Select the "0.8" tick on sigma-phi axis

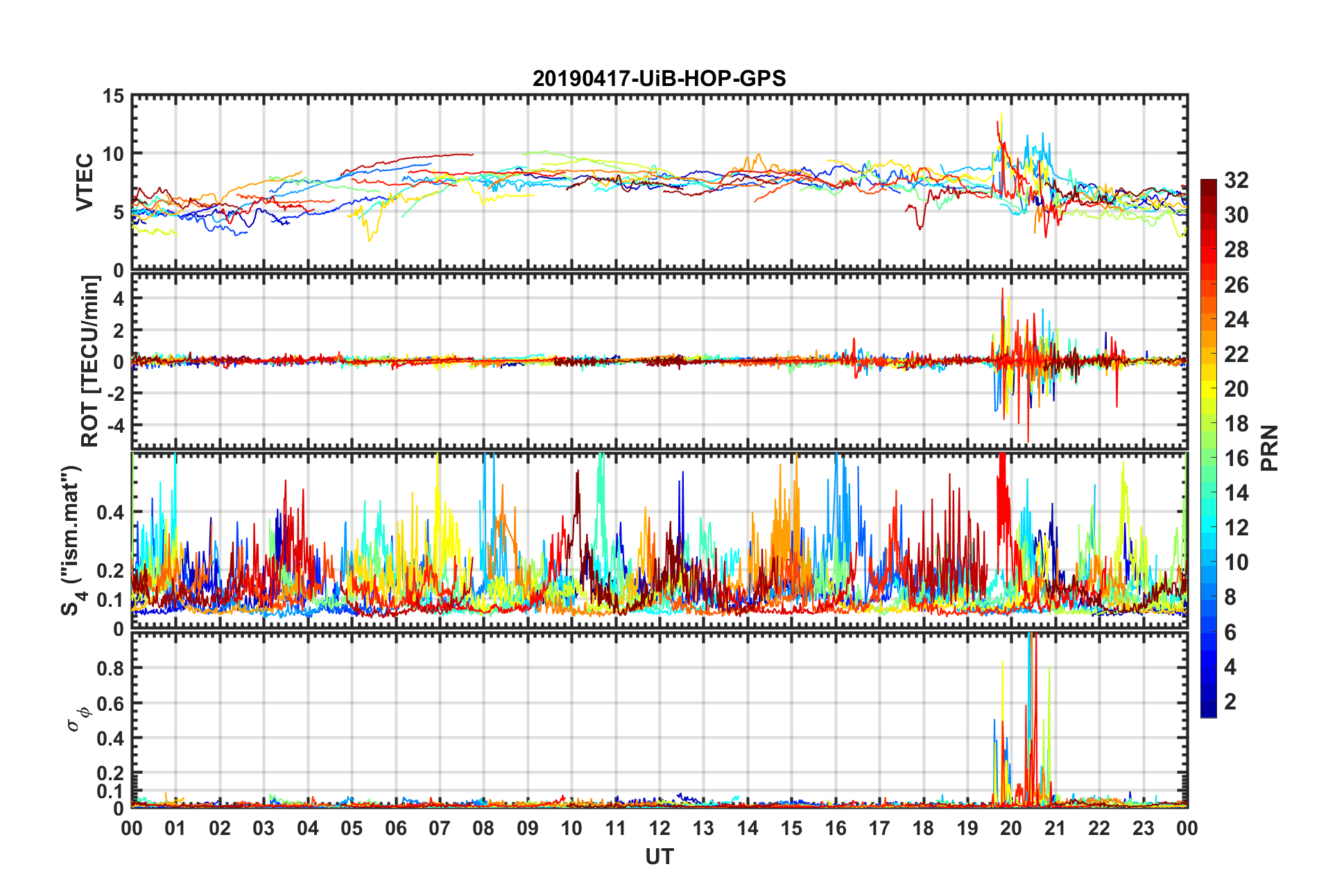click(111, 669)
